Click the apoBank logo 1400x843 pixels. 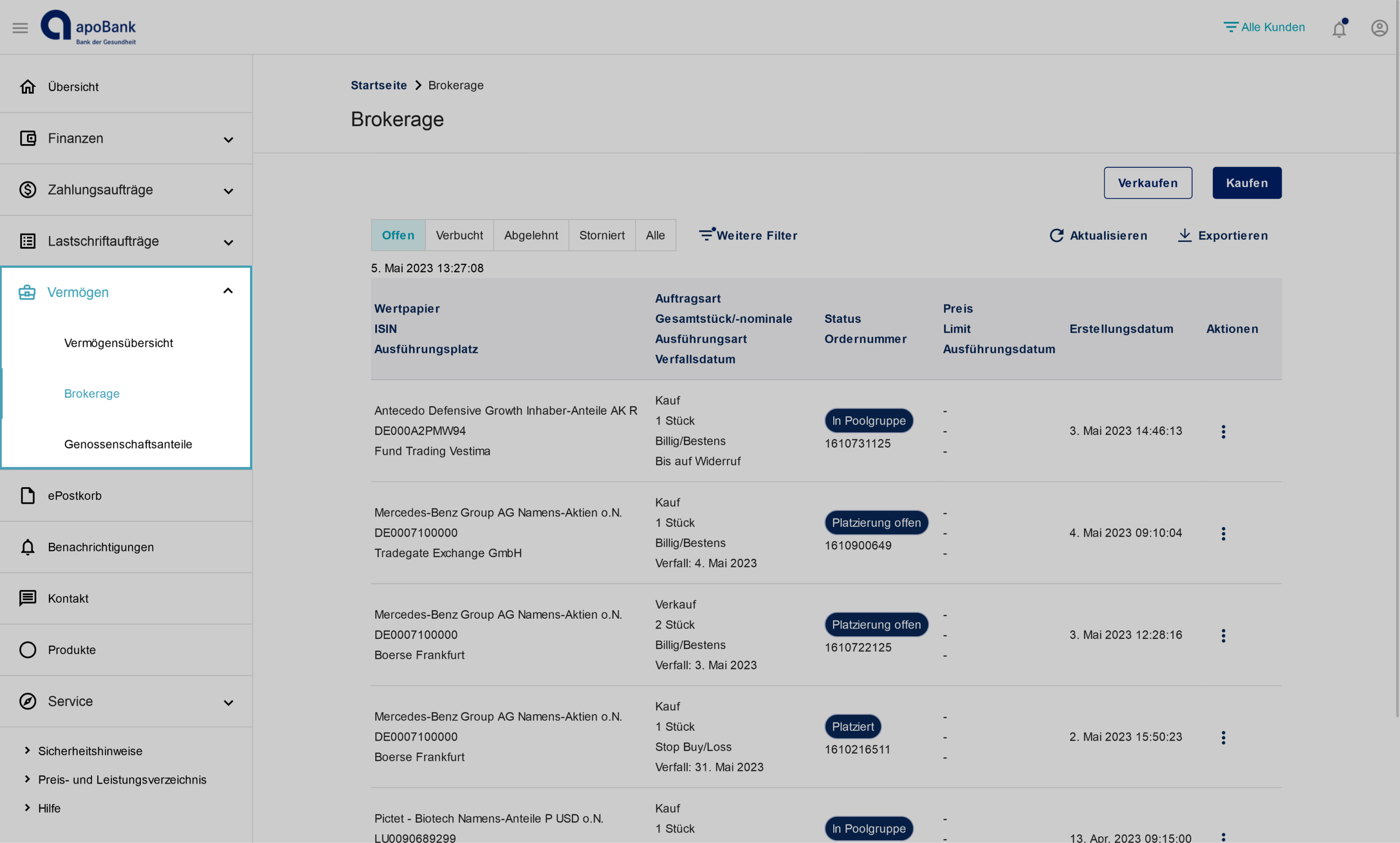click(x=88, y=27)
